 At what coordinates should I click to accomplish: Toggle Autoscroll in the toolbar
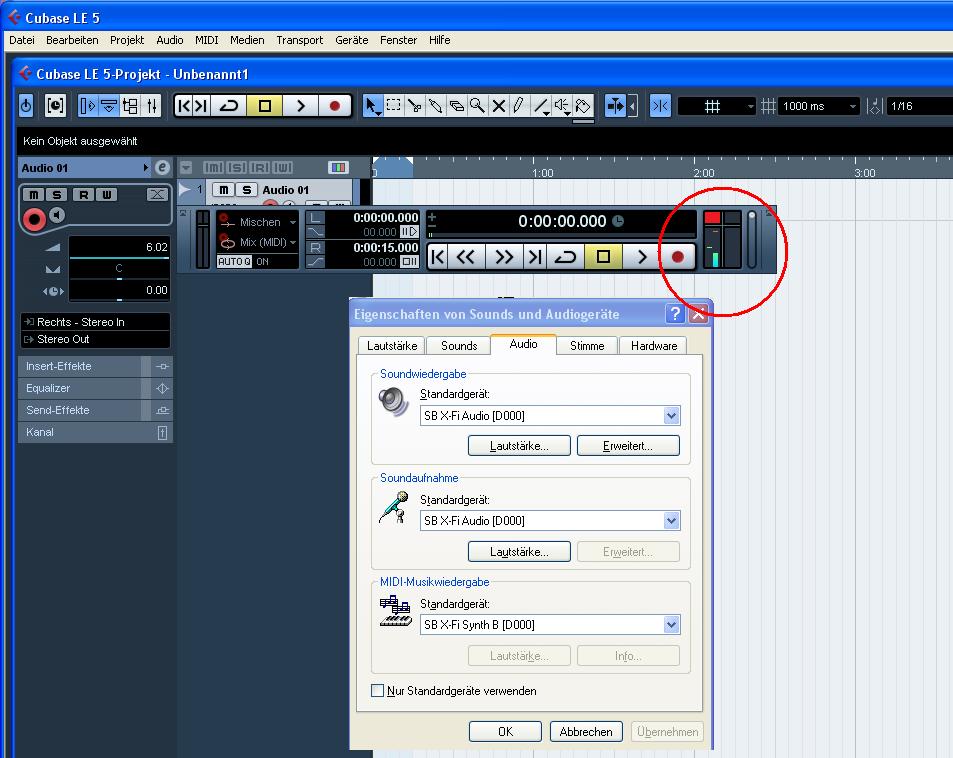tap(615, 106)
